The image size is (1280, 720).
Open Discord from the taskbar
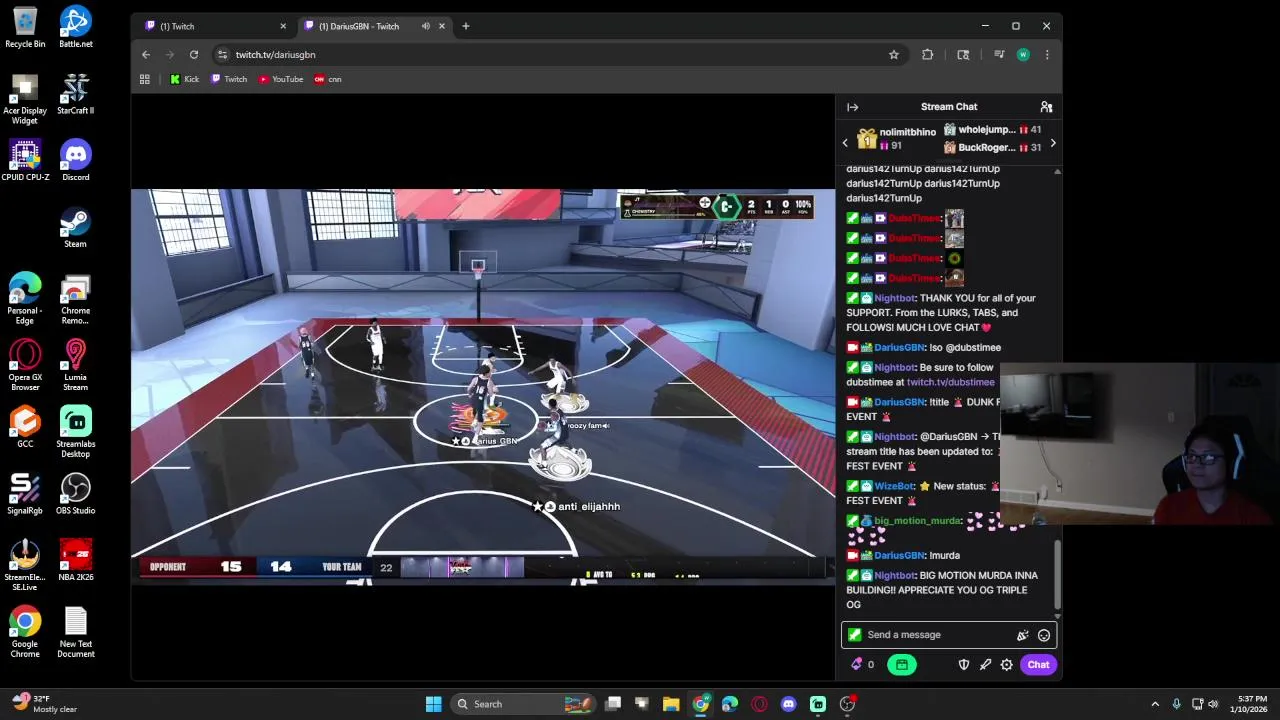click(x=788, y=704)
